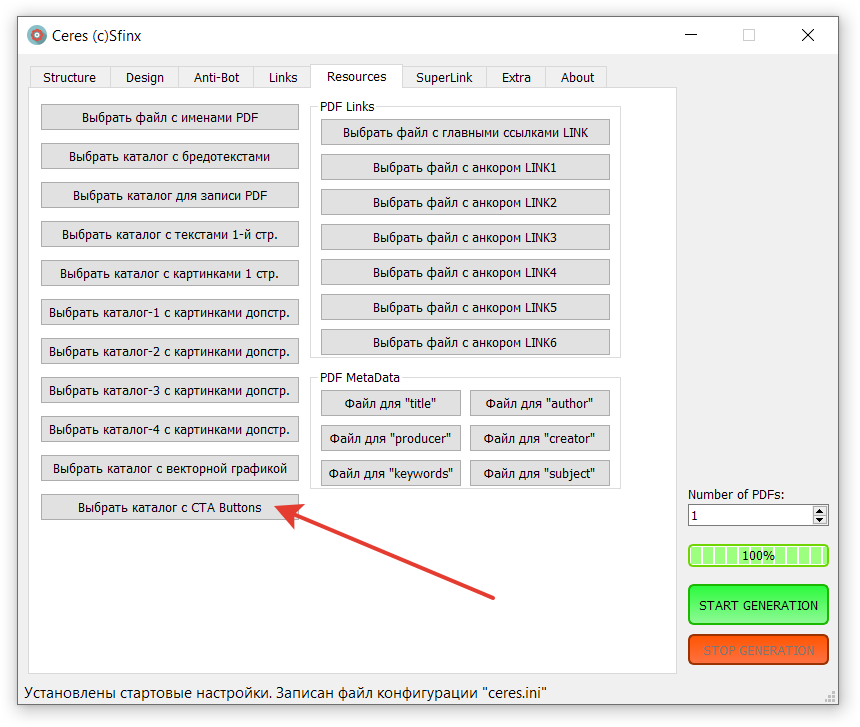Click the STOP GENERATION button

point(758,650)
